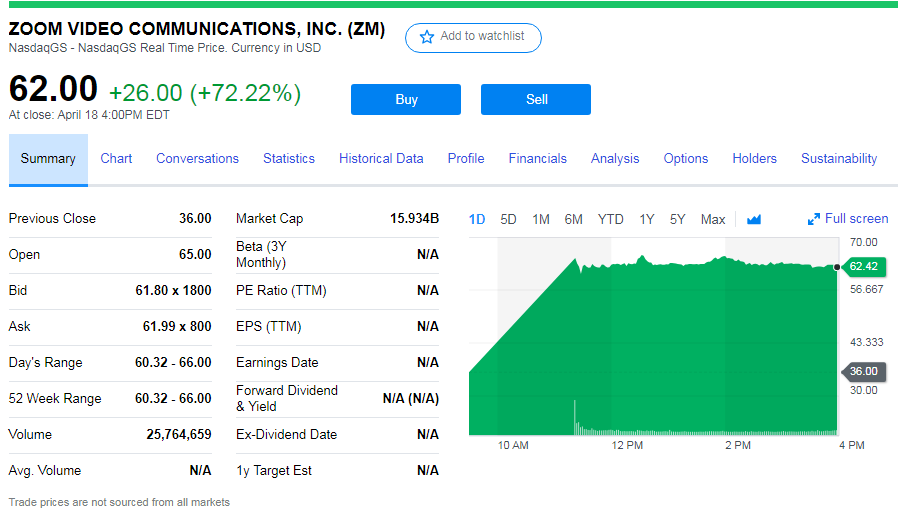Image resolution: width=898 pixels, height=519 pixels.
Task: Select the 1Y chart range
Action: [x=647, y=219]
